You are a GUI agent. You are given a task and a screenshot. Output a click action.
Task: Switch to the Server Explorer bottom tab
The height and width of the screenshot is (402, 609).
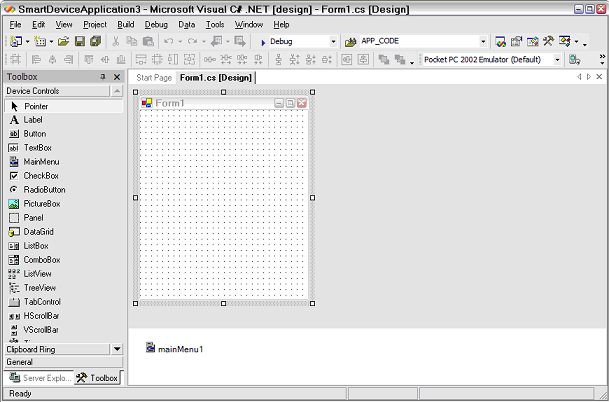(x=40, y=378)
